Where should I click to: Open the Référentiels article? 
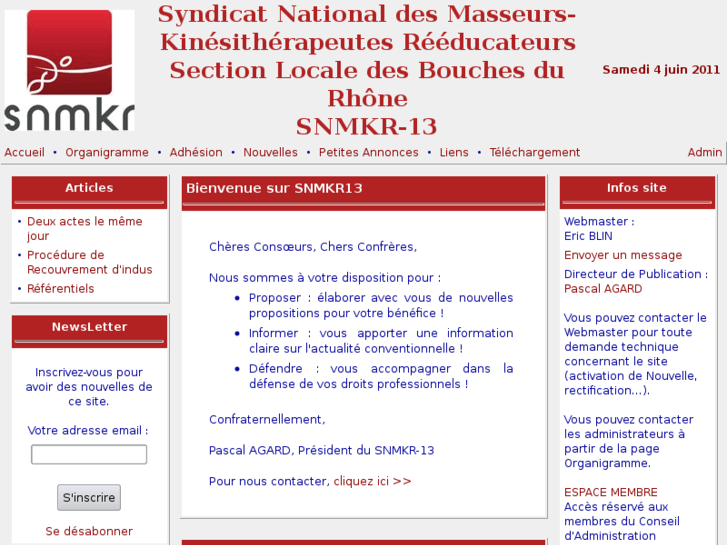coord(60,289)
